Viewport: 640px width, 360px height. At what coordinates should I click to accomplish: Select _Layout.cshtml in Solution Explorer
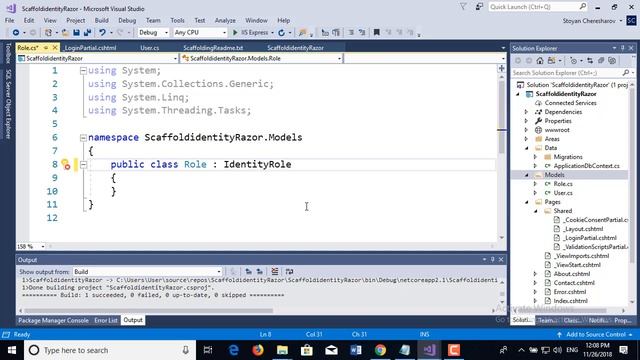(583, 229)
